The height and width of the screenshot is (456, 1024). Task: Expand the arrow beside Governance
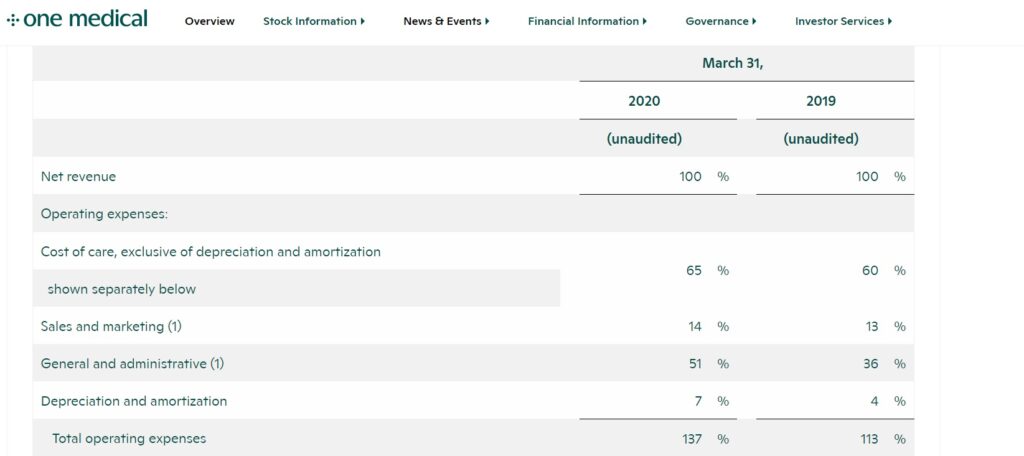[x=754, y=21]
